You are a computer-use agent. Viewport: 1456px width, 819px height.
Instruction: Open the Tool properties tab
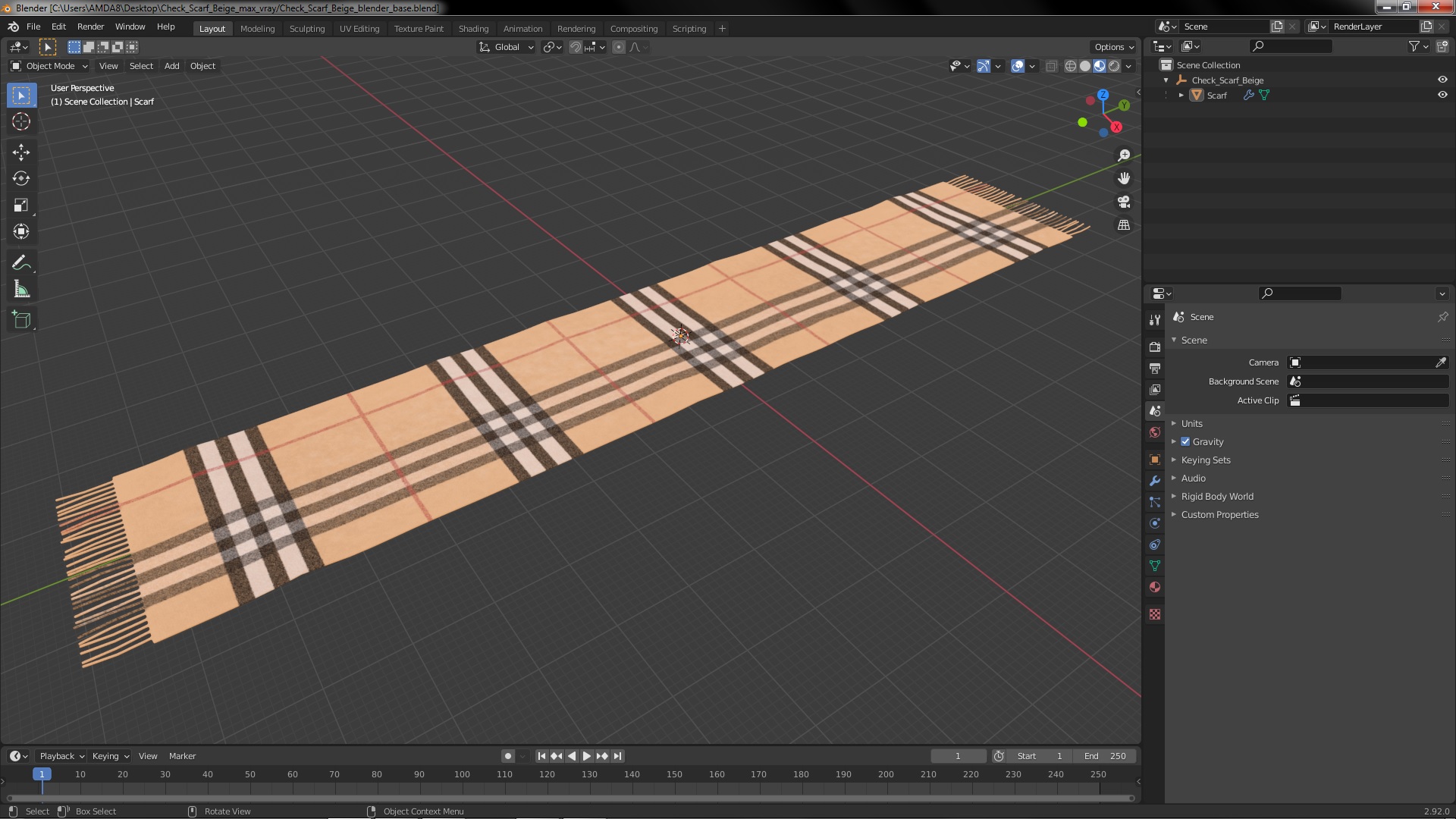coord(1155,320)
